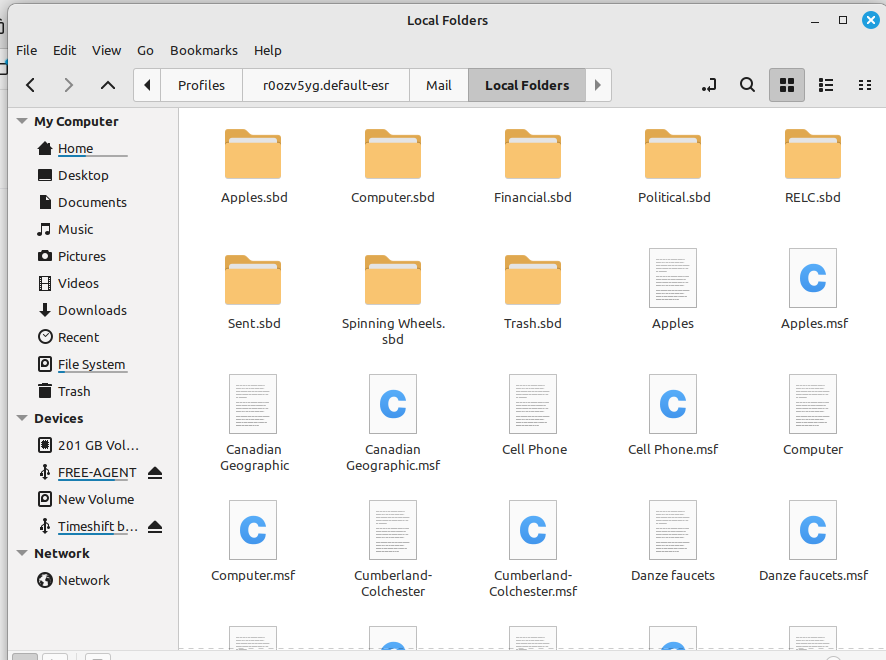
Task: Open the search files magnifier
Action: point(747,85)
